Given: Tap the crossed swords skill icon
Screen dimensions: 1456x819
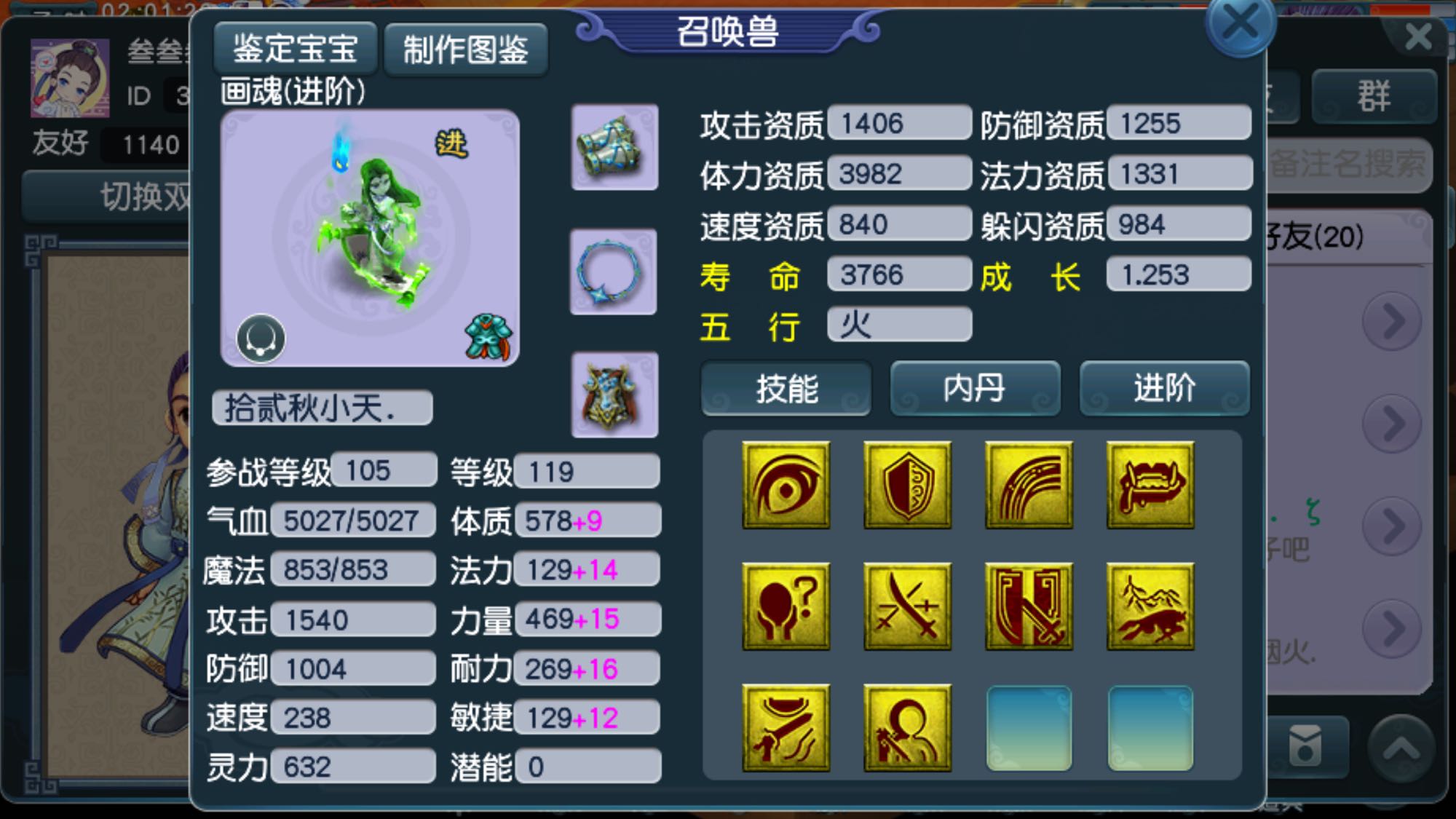Looking at the screenshot, I should click(907, 606).
